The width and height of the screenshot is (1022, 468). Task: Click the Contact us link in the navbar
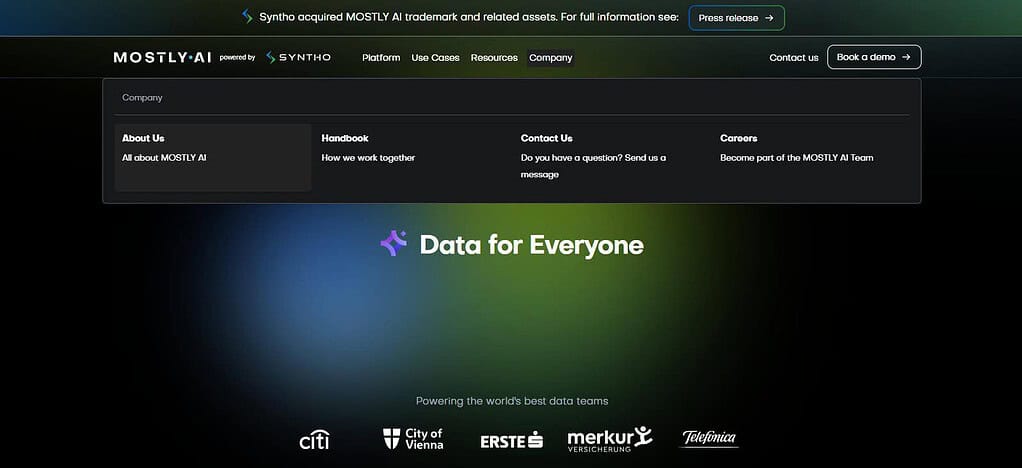point(794,57)
